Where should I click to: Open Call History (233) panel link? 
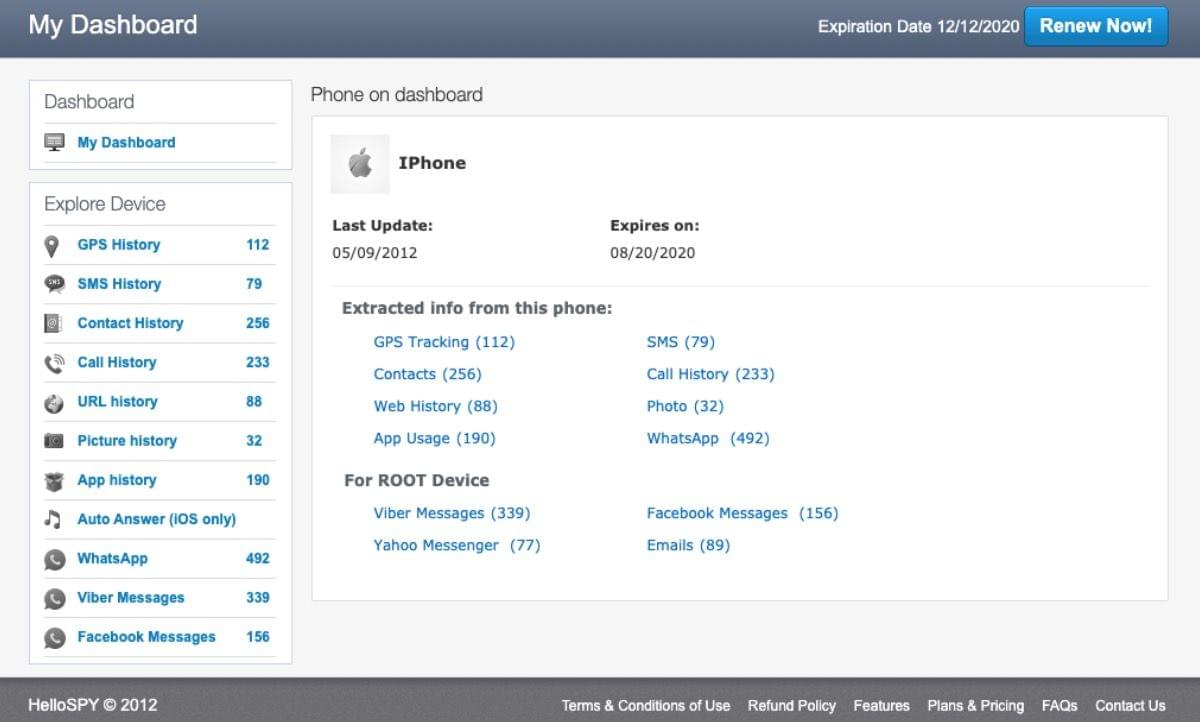[711, 374]
